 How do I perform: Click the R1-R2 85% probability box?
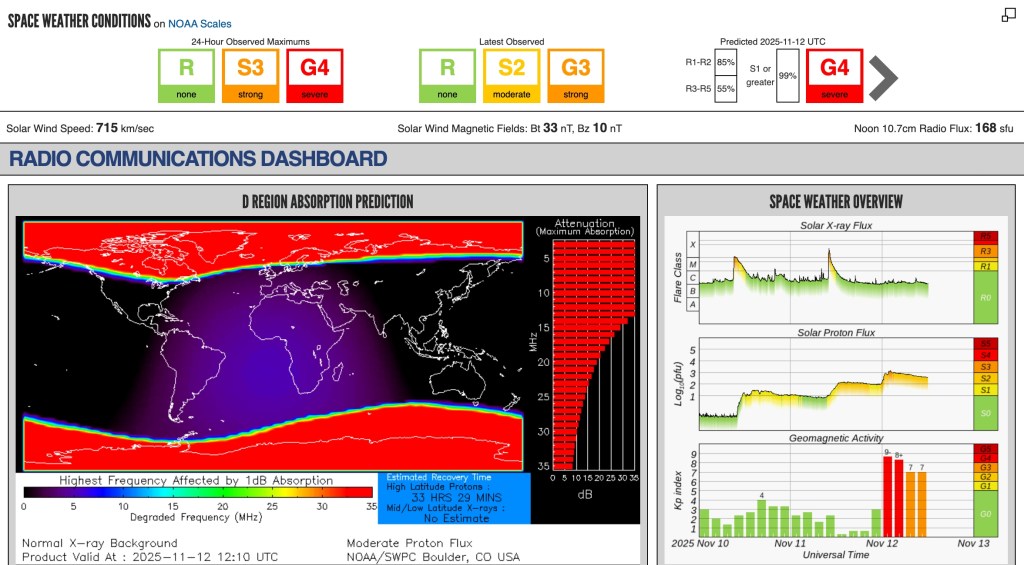tap(726, 62)
